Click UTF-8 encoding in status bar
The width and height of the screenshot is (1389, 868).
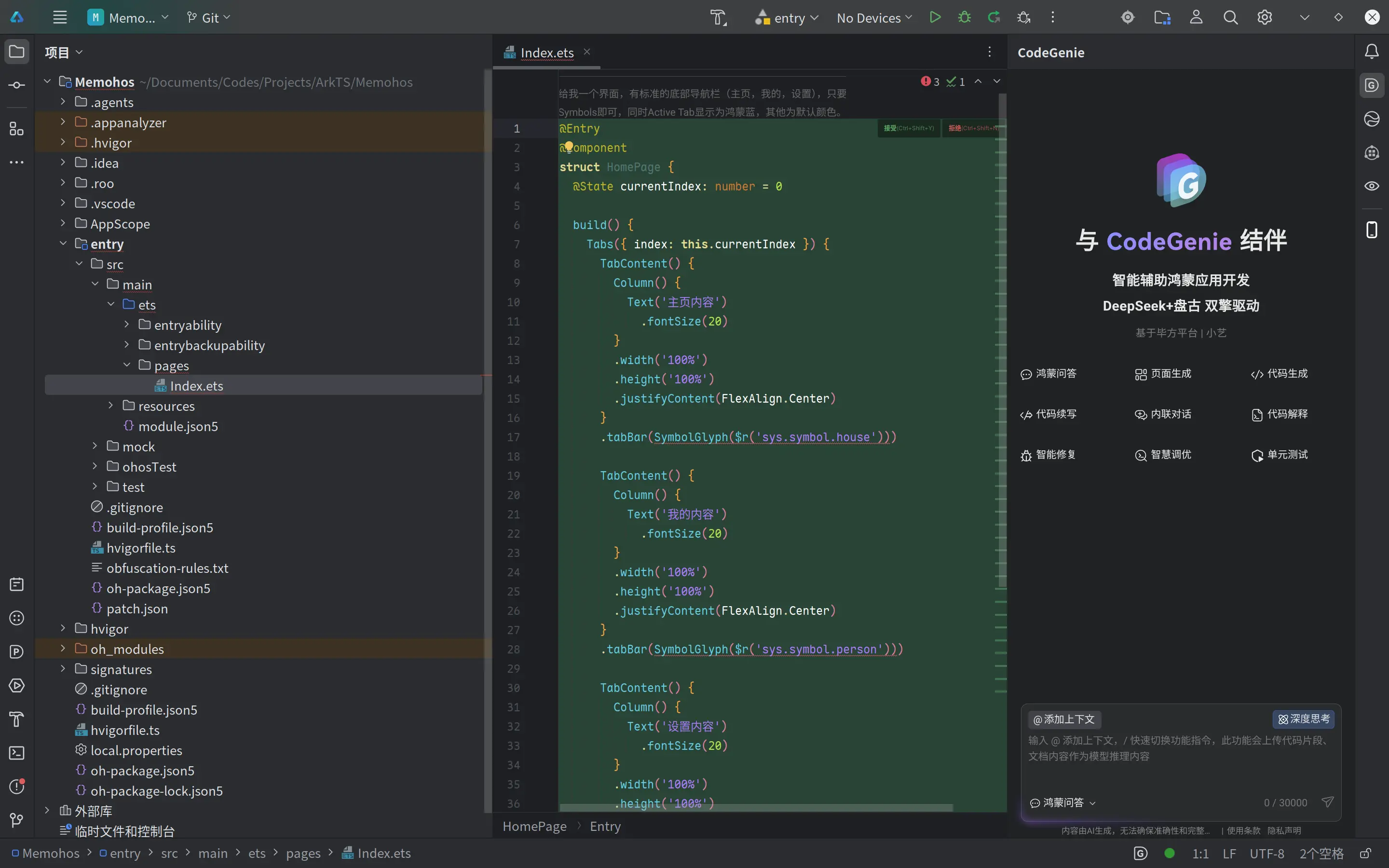pos(1267,853)
